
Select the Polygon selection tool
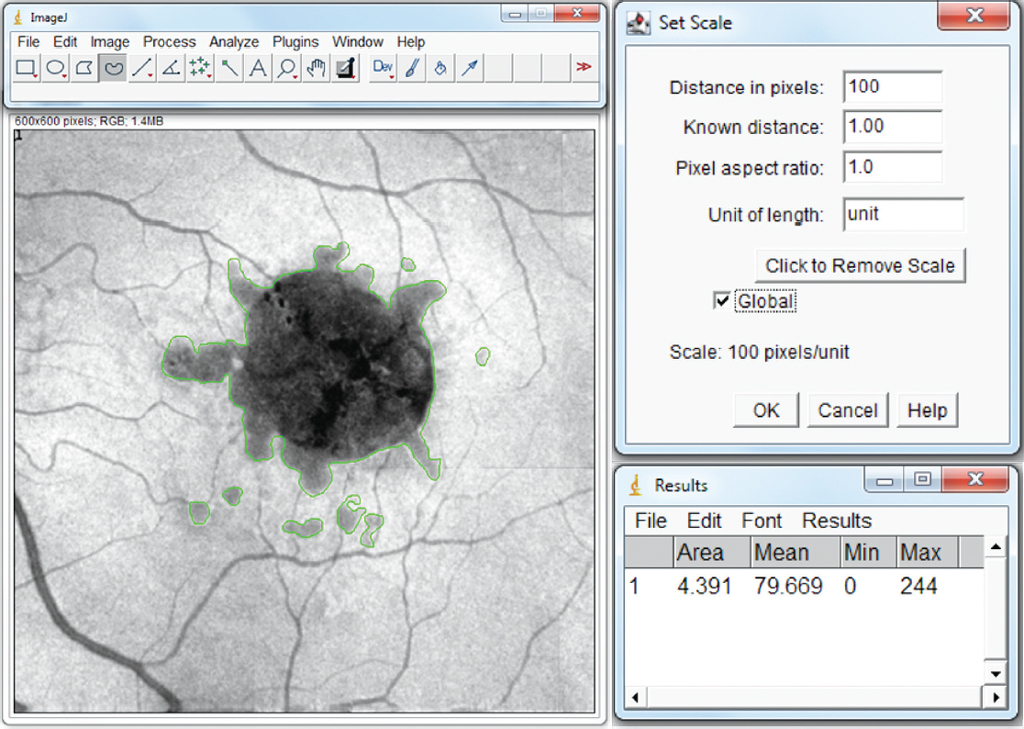click(85, 68)
